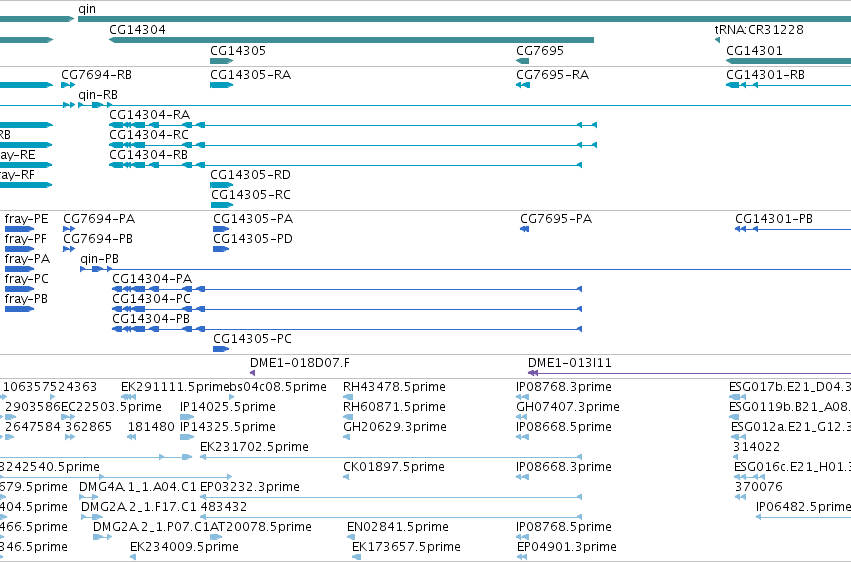Select EST CK01897.5prime
The height and width of the screenshot is (562, 851).
click(x=346, y=477)
